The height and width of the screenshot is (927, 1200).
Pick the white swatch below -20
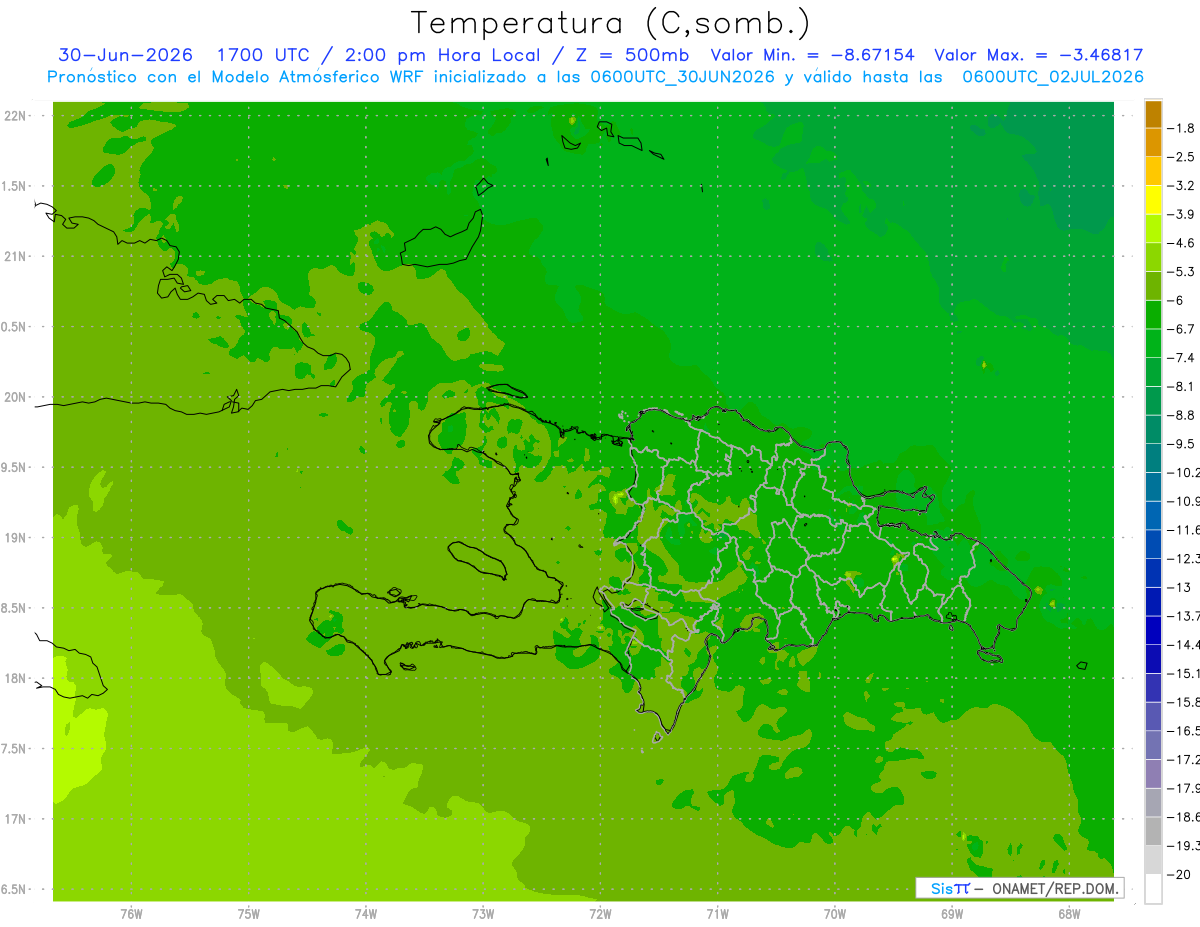point(1153,889)
